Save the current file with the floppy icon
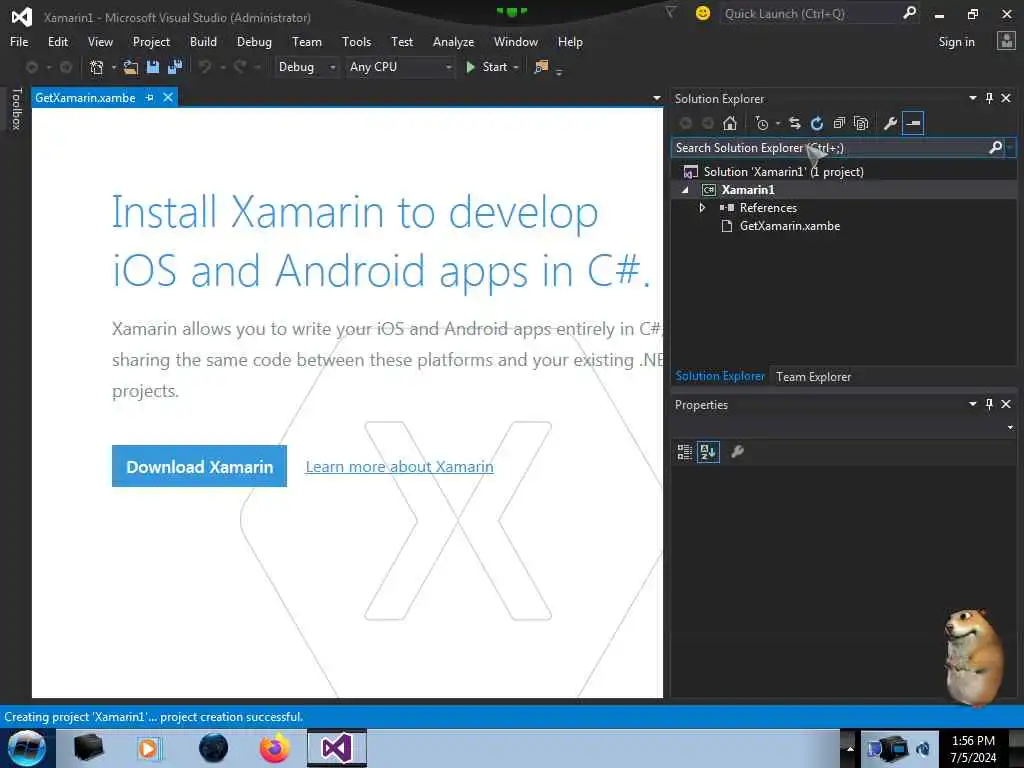The width and height of the screenshot is (1024, 768). (153, 67)
